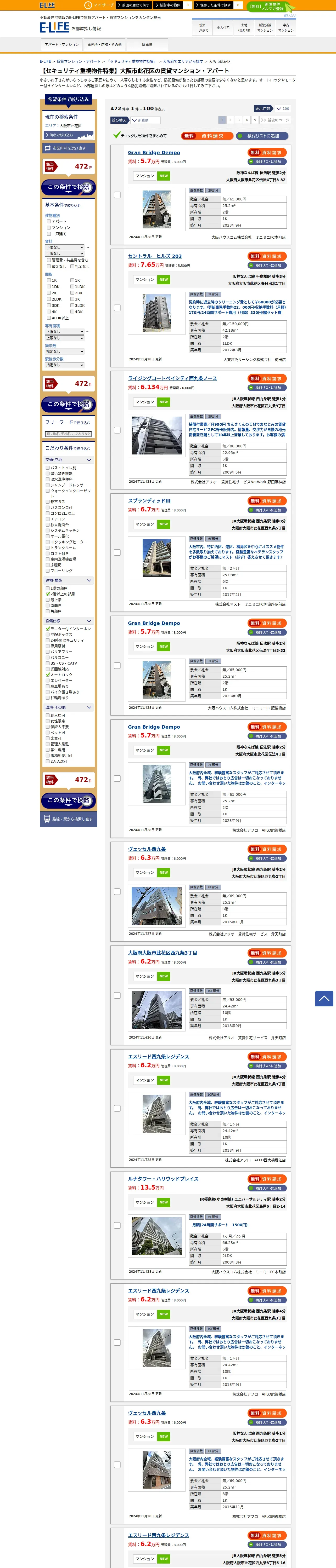Open 中古住宅 header menu
The width and height of the screenshot is (336, 1568).
pyautogui.click(x=223, y=27)
